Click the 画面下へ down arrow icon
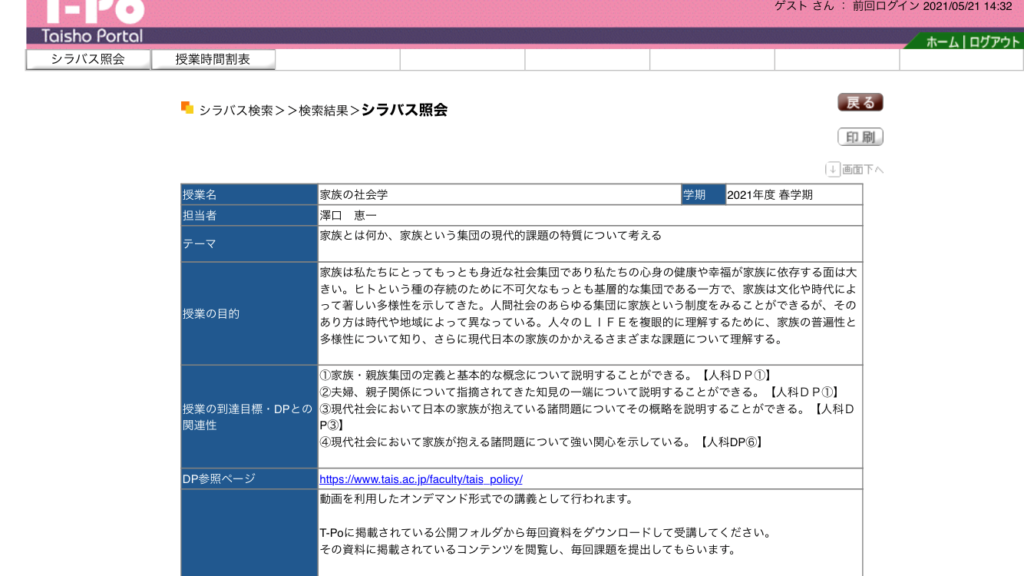The width and height of the screenshot is (1024, 576). click(x=832, y=169)
